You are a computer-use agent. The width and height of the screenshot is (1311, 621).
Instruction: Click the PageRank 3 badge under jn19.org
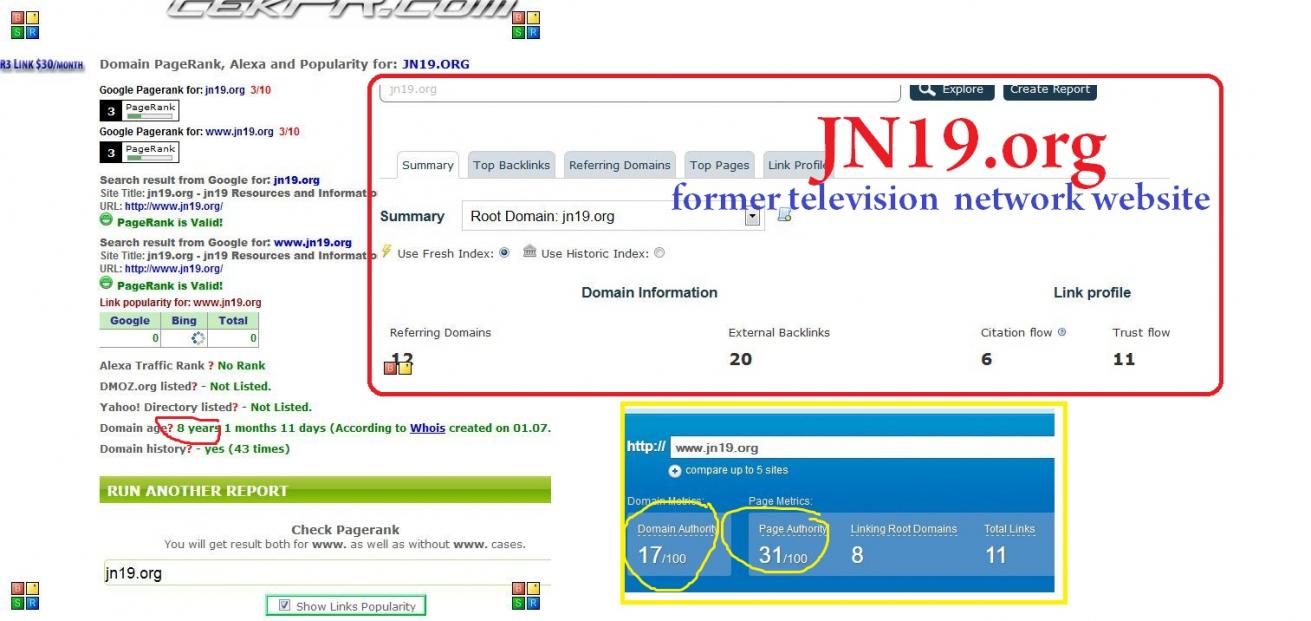[x=139, y=111]
